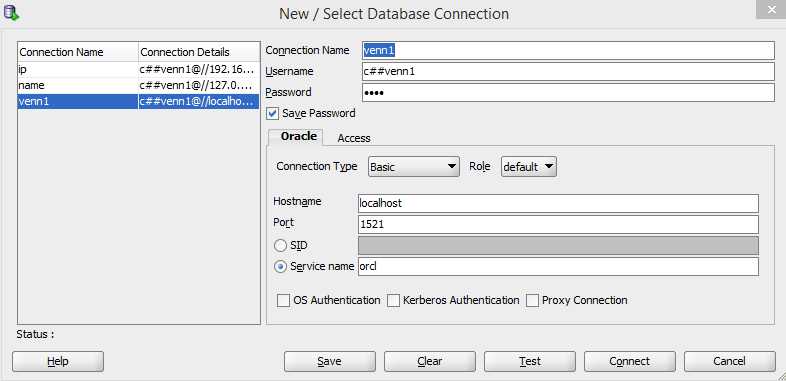Test the database connection
Viewport: 786px width, 381px height.
(x=530, y=361)
